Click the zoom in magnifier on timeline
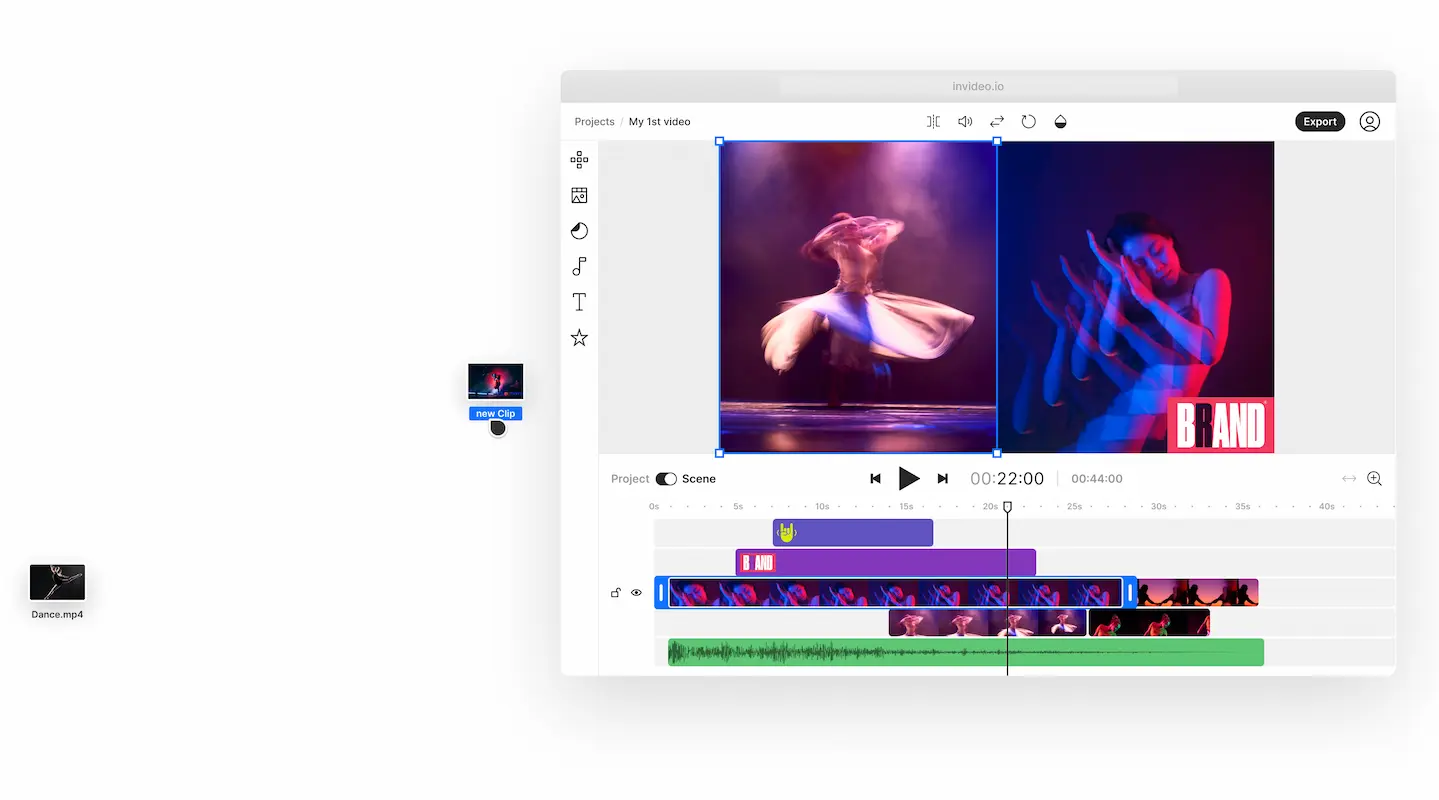 tap(1375, 479)
